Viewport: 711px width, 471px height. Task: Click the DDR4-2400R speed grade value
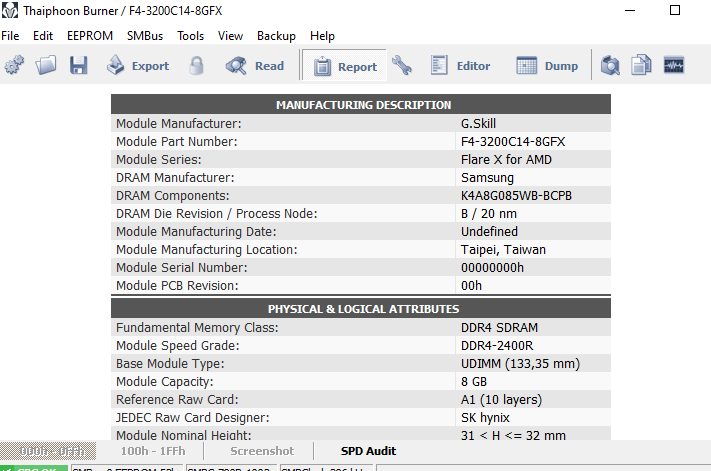[497, 345]
